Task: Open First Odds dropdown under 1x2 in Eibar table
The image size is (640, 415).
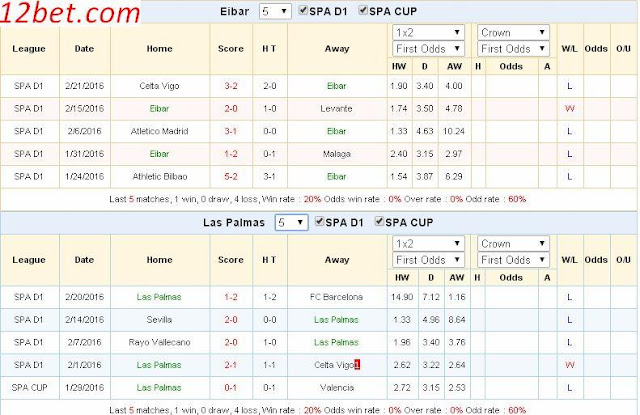Action: (x=428, y=49)
